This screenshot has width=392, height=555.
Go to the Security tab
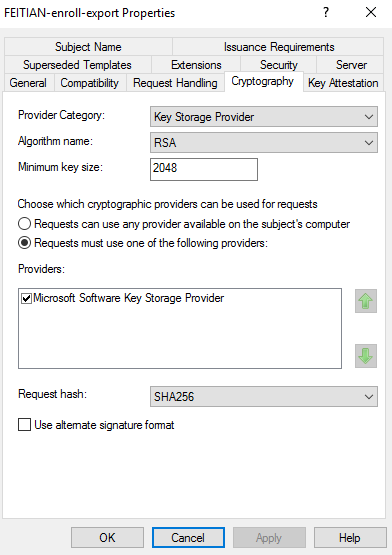[x=279, y=65]
